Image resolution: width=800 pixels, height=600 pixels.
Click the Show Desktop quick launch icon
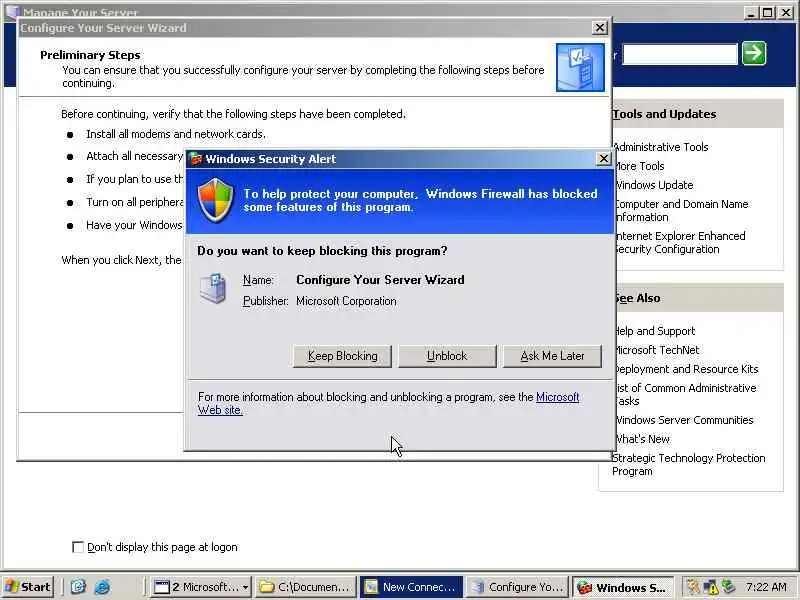click(78, 587)
